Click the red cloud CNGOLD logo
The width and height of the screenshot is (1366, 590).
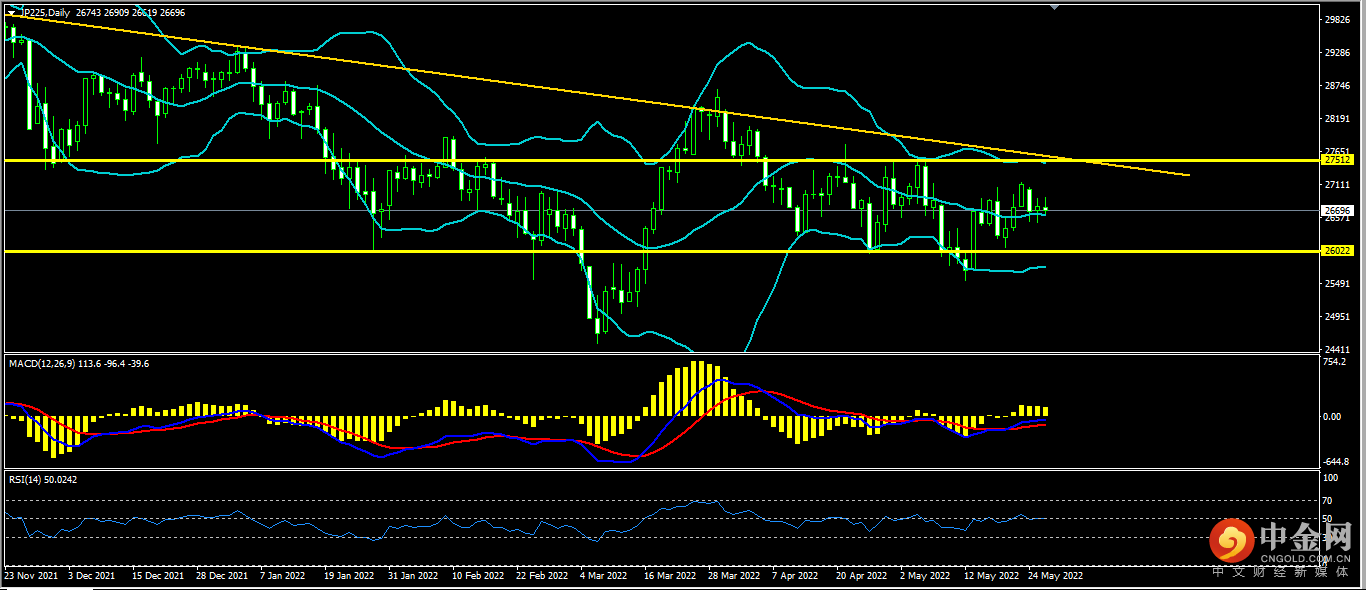[1231, 542]
